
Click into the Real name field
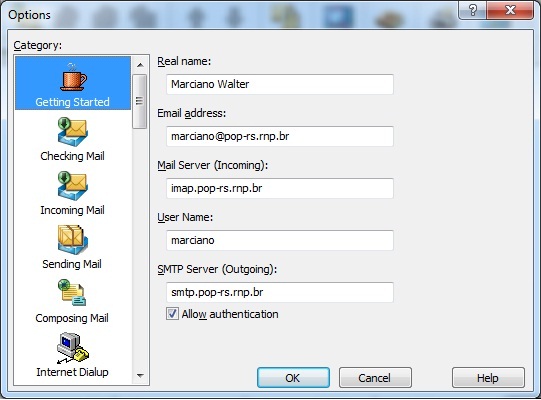tap(280, 84)
